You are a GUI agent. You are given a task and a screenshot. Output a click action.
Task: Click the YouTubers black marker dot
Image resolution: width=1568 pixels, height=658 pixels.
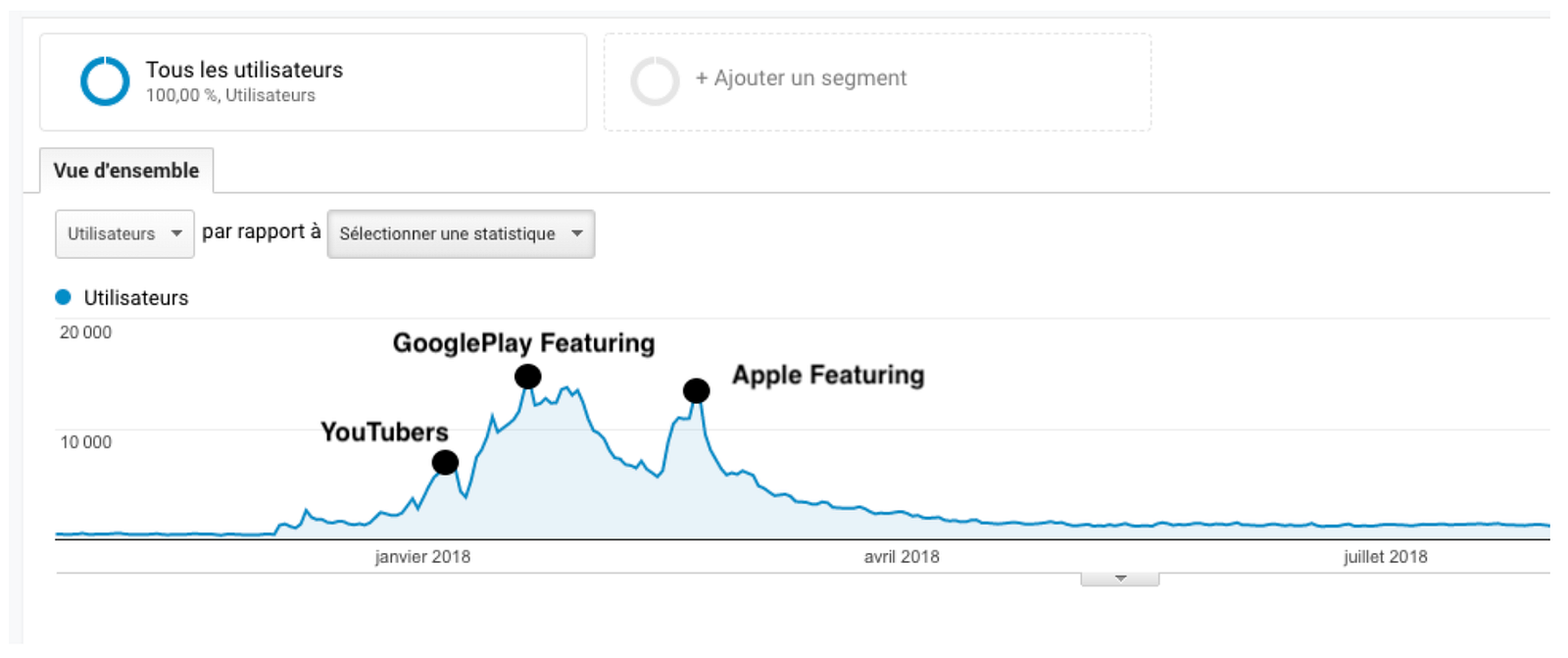(445, 463)
